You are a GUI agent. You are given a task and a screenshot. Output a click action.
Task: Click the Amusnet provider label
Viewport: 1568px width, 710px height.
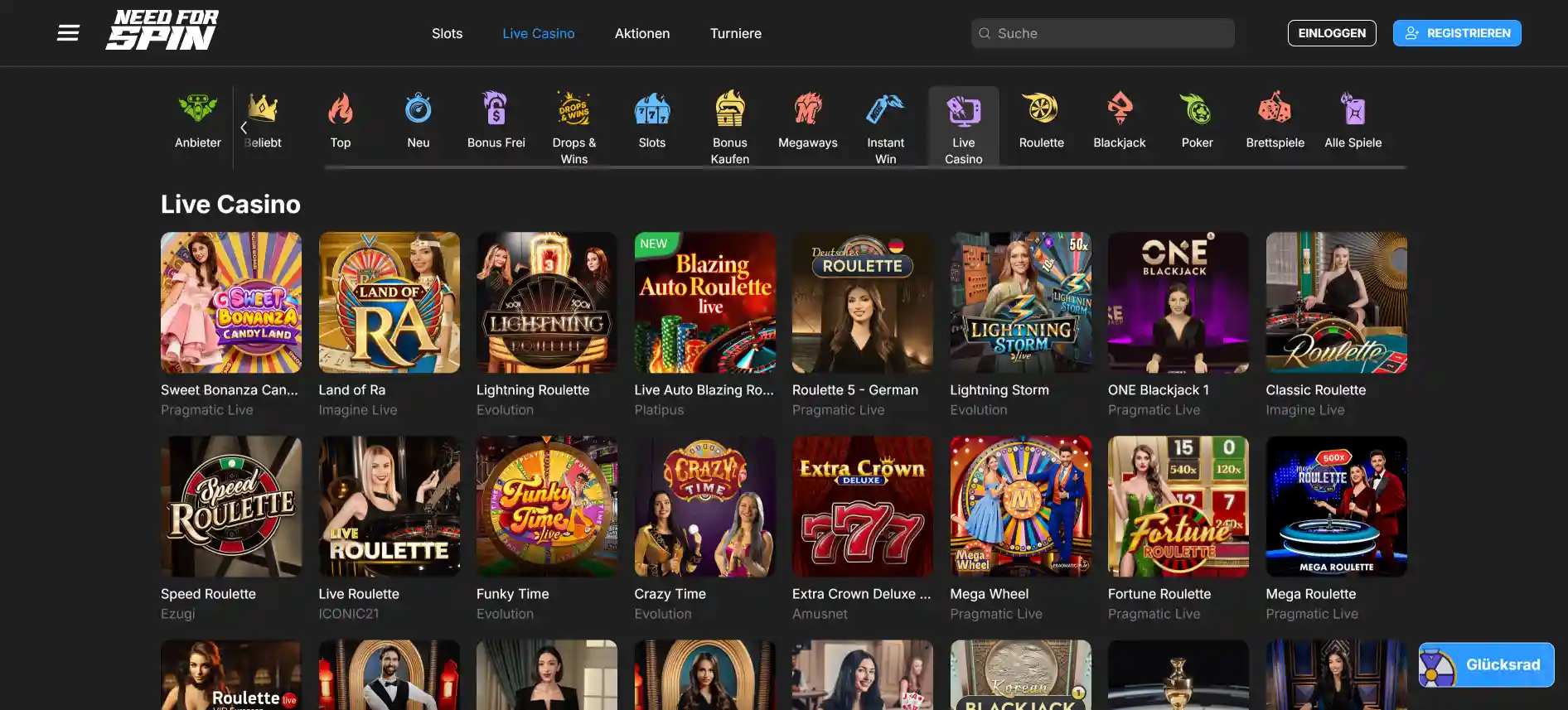pyautogui.click(x=820, y=614)
